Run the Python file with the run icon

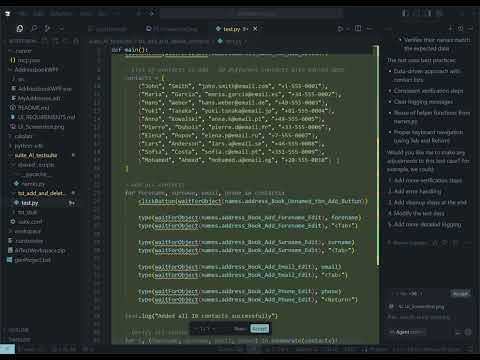340,29
